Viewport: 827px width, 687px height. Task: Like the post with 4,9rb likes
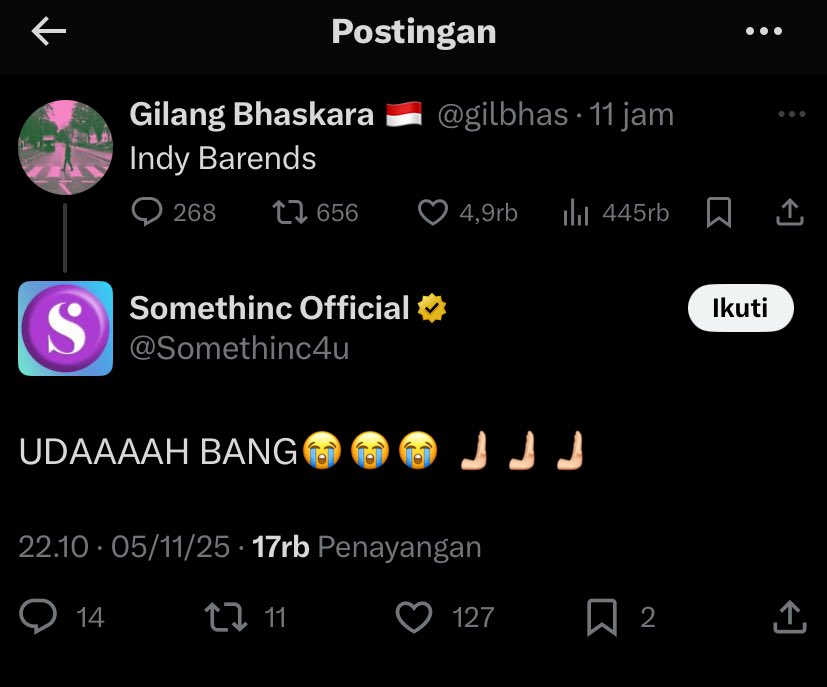pos(432,212)
